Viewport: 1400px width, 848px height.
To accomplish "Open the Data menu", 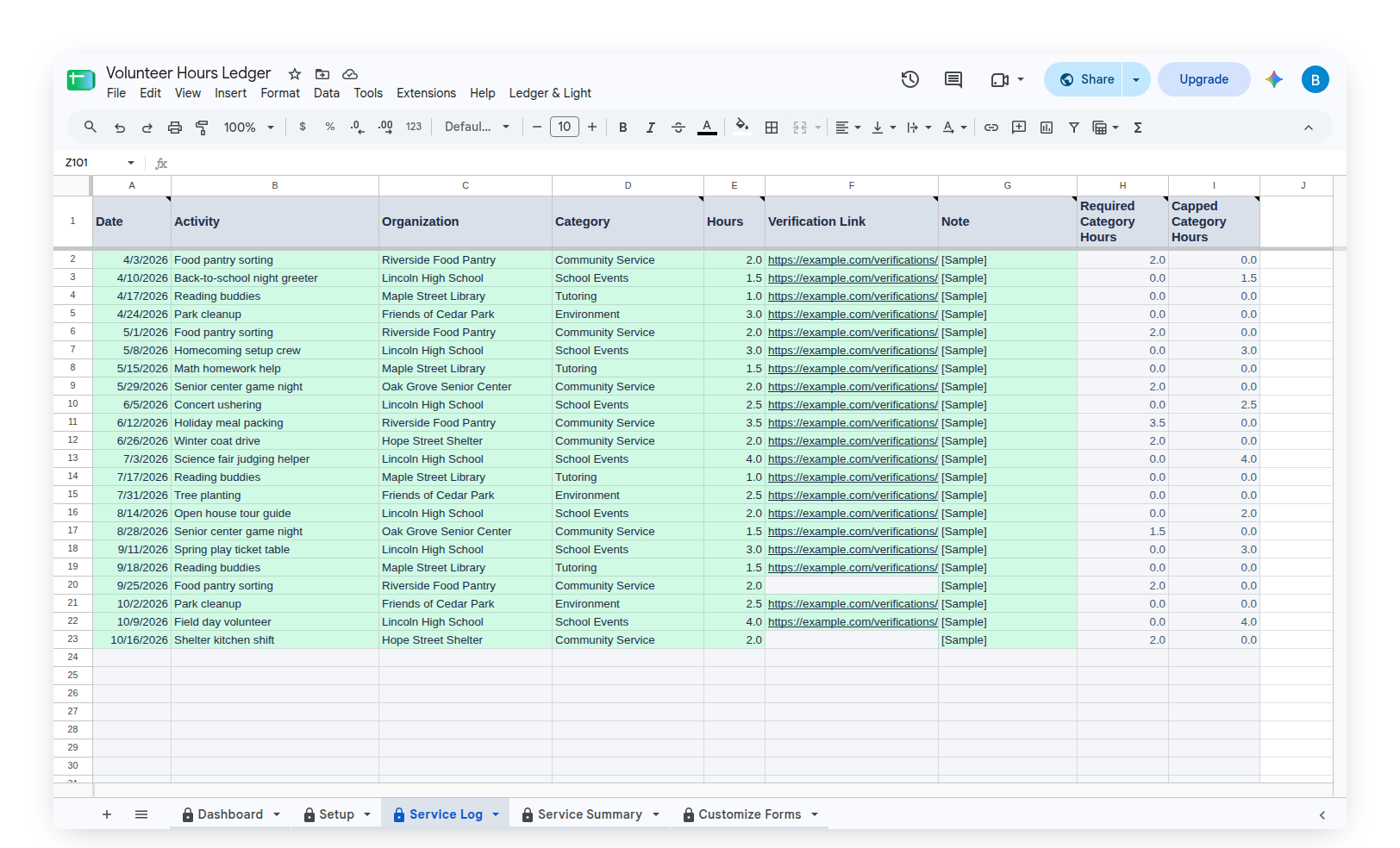I will click(327, 93).
